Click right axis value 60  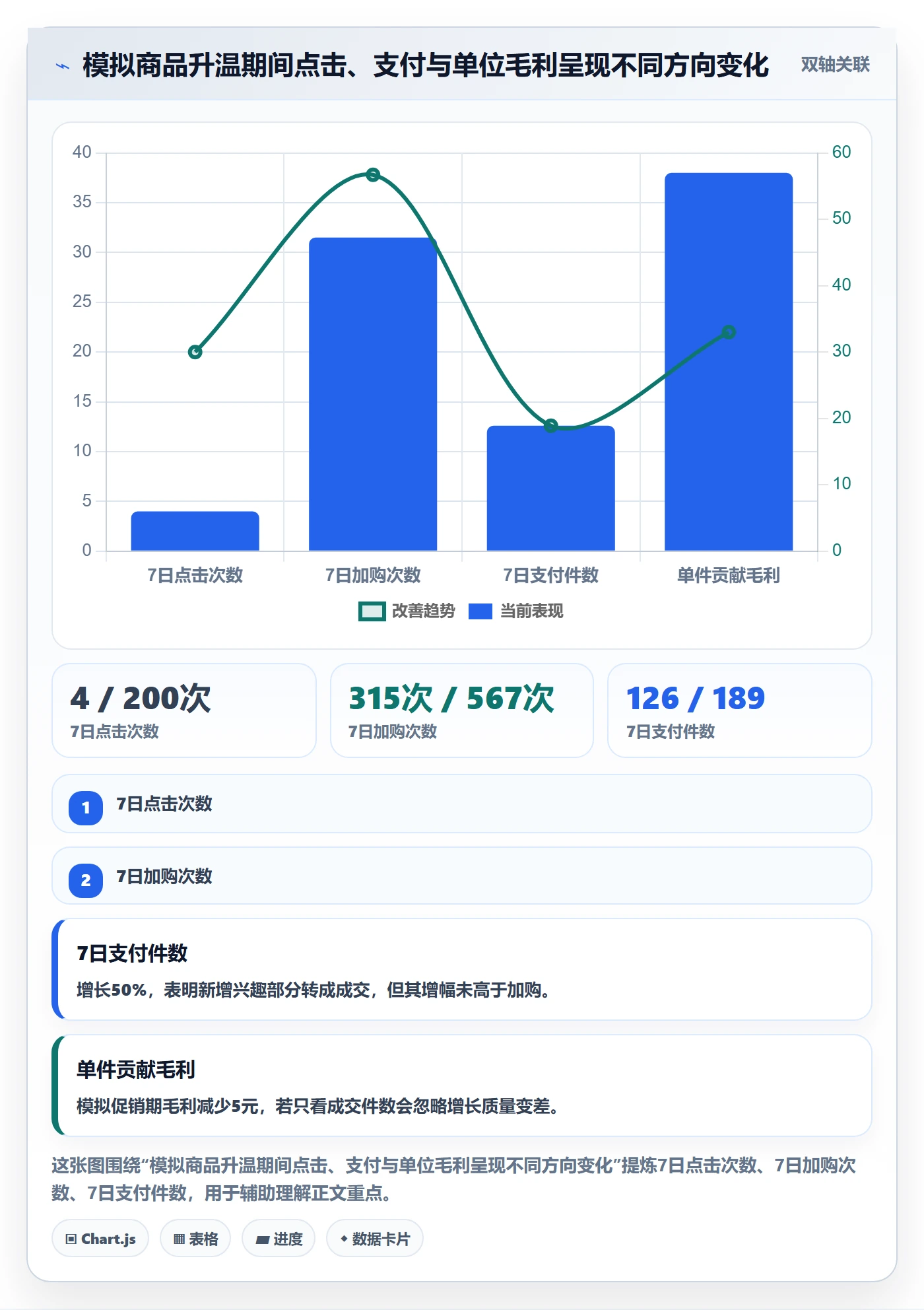(x=841, y=153)
